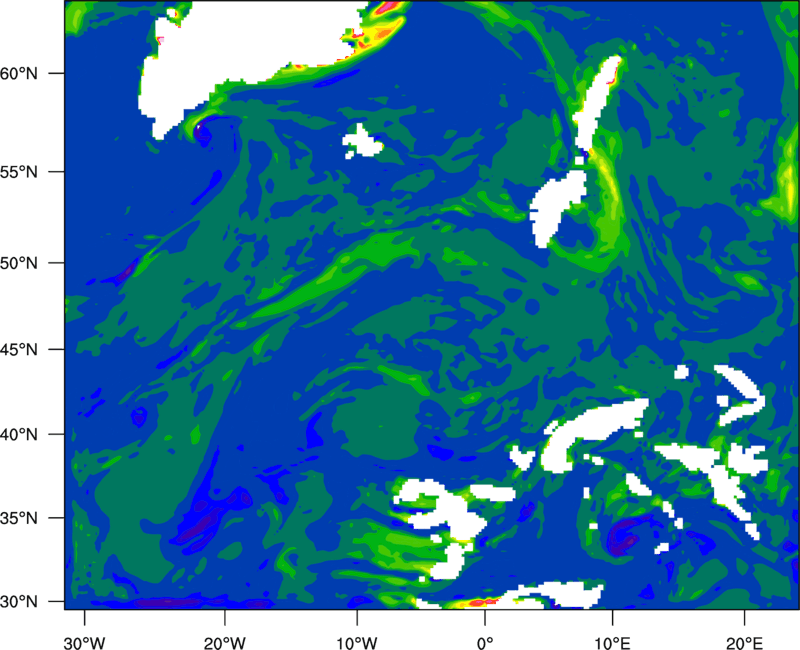Click the 20°E longitude label
Image resolution: width=800 pixels, height=650 pixels.
click(x=744, y=643)
